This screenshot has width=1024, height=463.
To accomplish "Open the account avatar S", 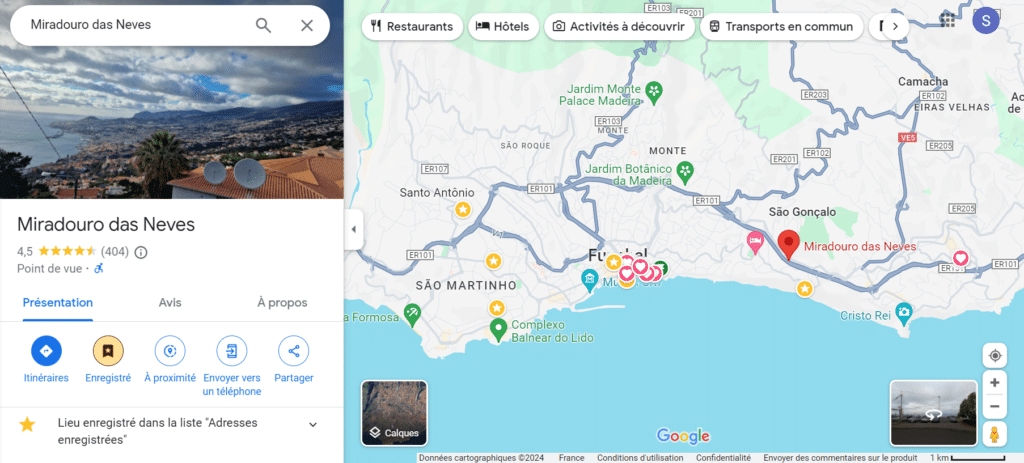I will (x=985, y=20).
